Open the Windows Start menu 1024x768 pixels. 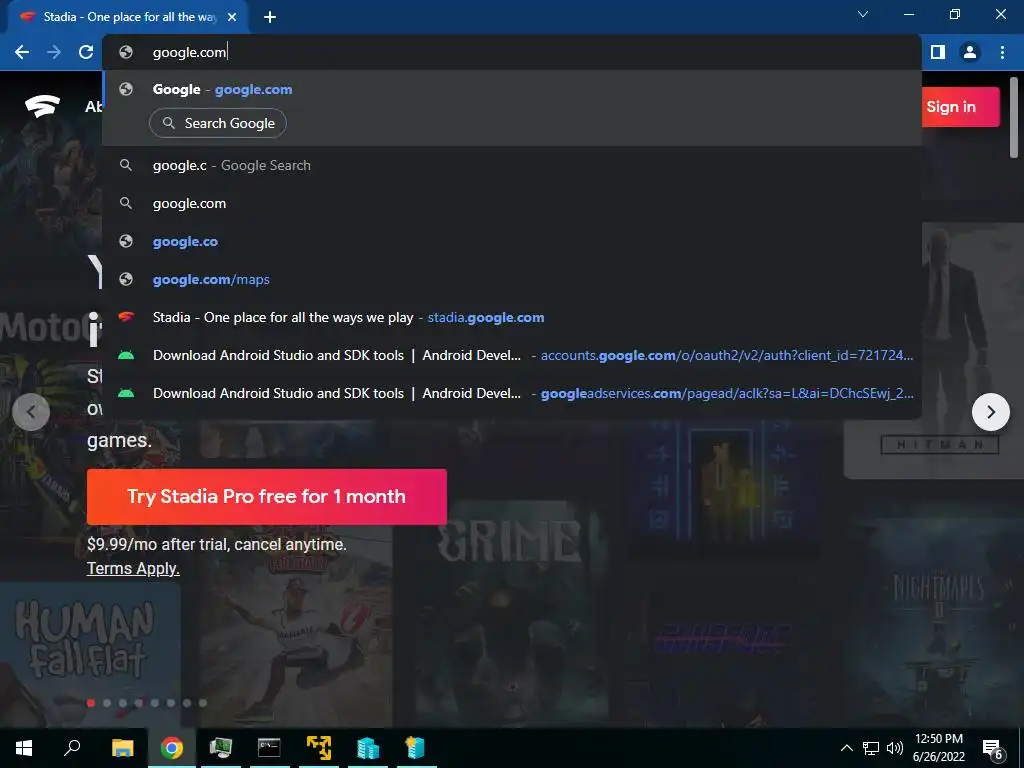point(24,748)
